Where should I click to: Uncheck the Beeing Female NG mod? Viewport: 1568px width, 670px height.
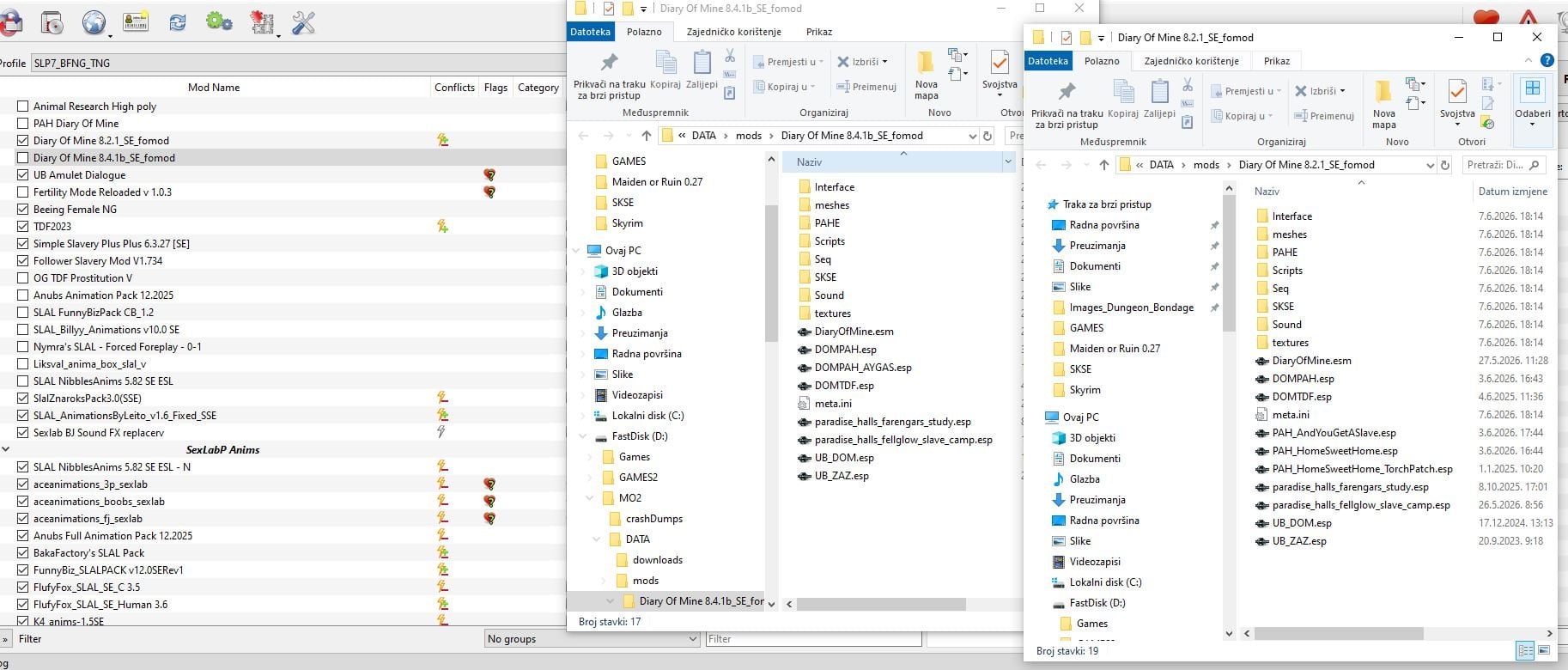click(x=23, y=210)
